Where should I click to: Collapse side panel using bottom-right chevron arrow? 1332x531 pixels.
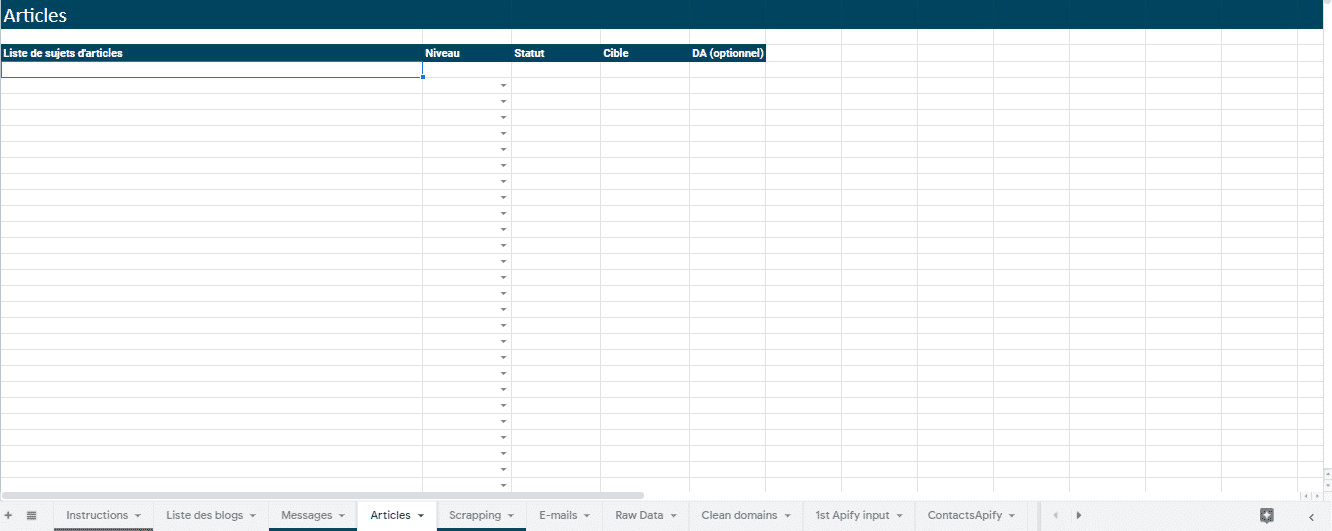(x=1311, y=516)
